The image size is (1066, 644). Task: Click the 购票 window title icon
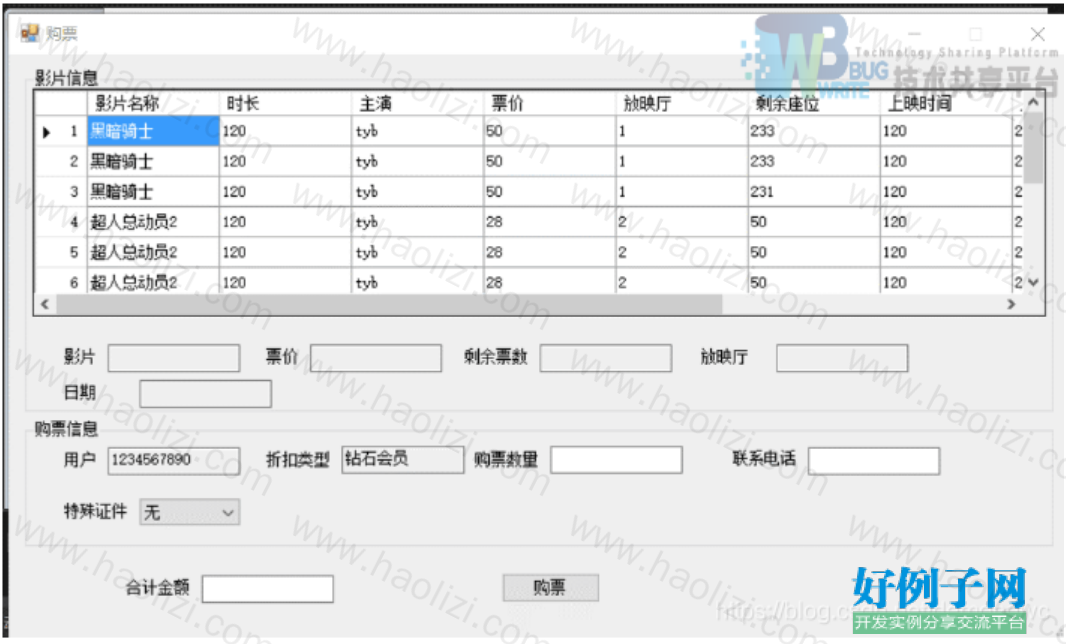(29, 33)
